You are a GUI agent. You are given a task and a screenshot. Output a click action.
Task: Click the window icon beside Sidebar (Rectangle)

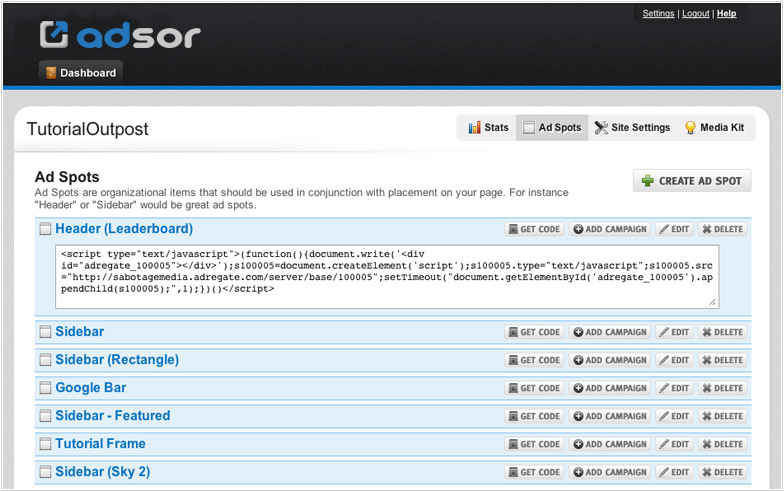[45, 360]
